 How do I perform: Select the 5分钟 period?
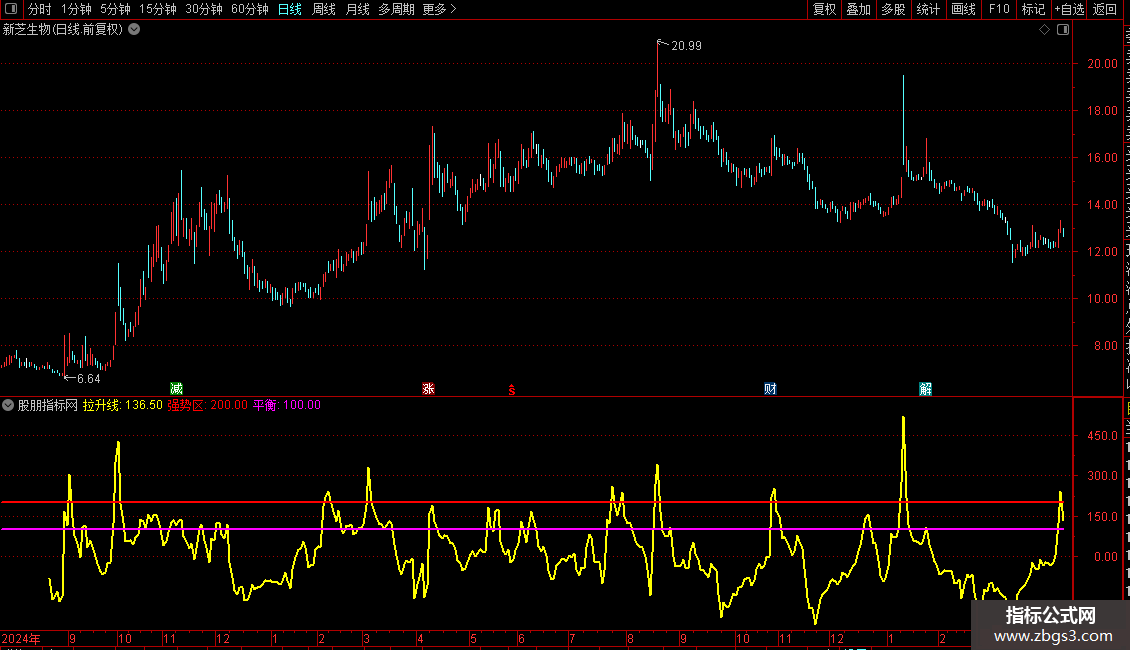point(115,9)
